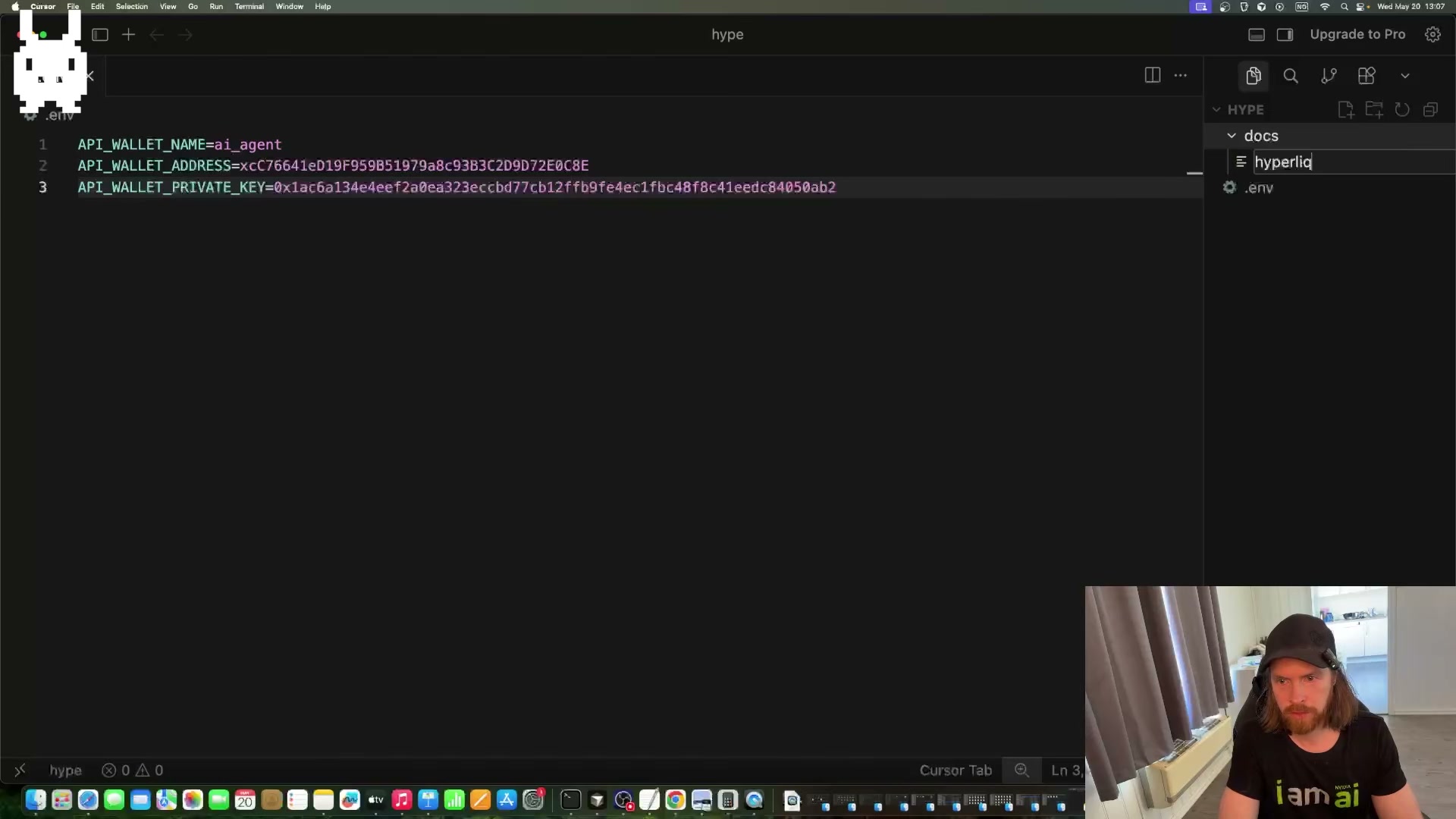Toggle the right side panel layout icon

click(x=1285, y=35)
